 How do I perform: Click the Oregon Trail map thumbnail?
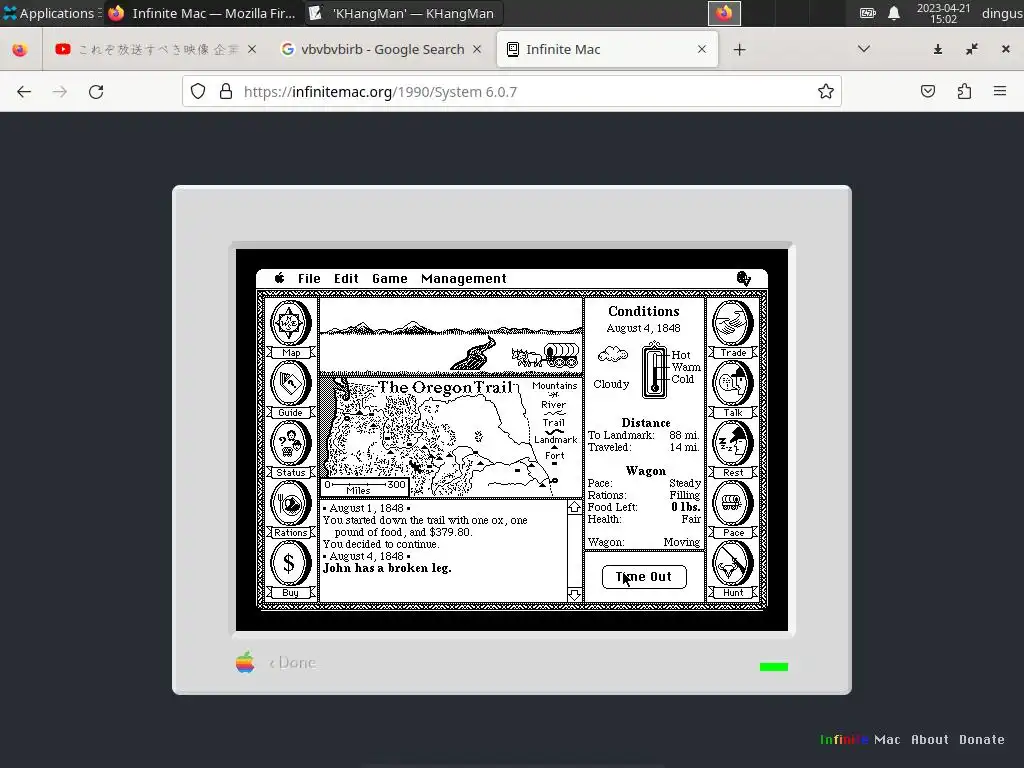coord(451,438)
